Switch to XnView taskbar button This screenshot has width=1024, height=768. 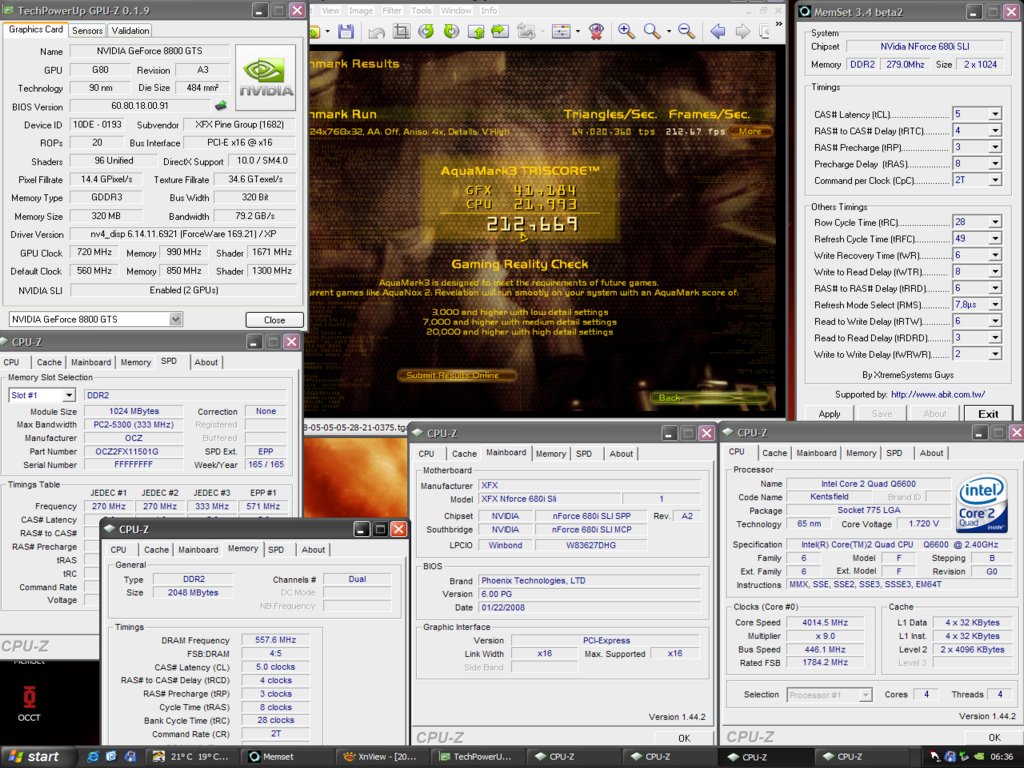tap(383, 756)
